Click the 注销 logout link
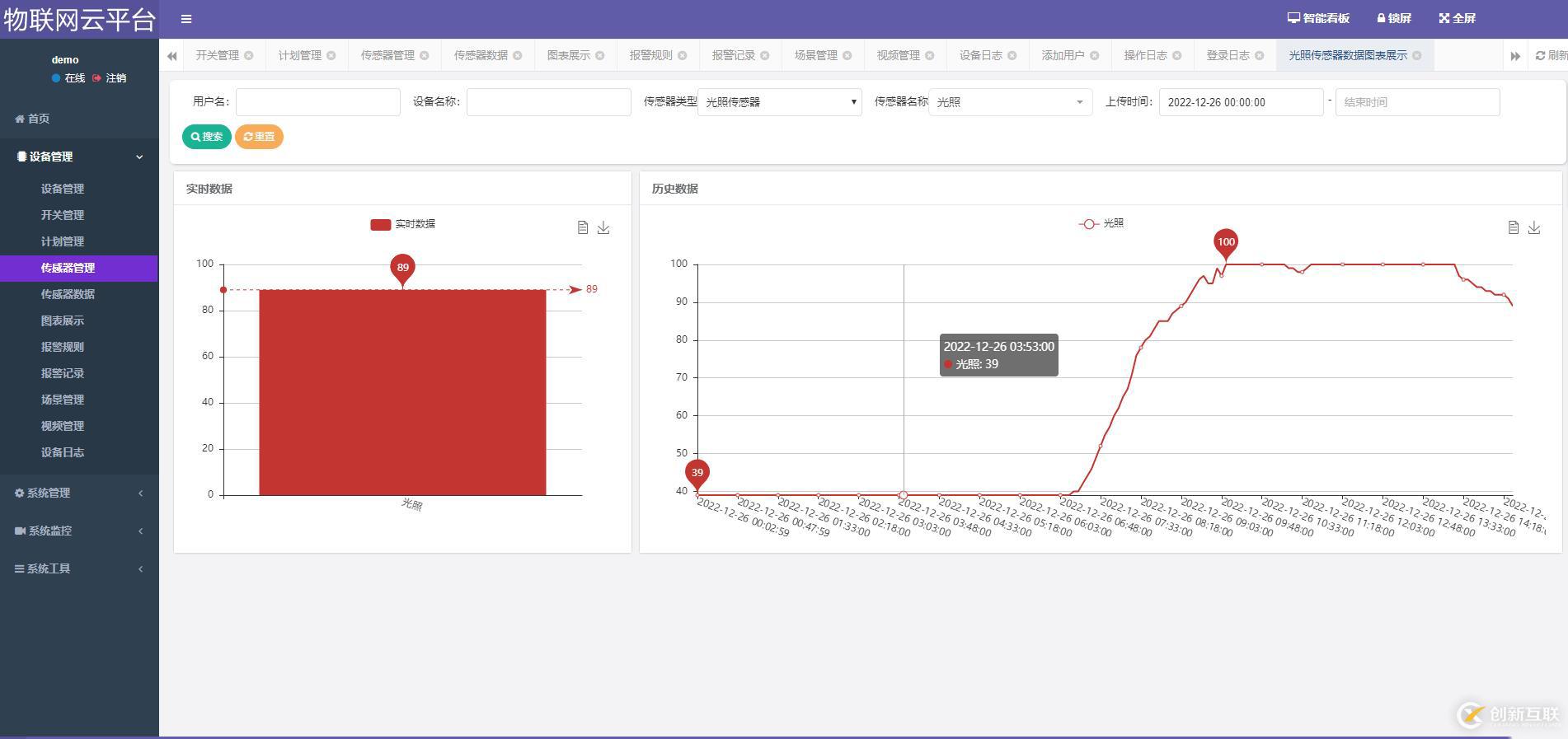This screenshot has height=739, width=1568. point(110,78)
